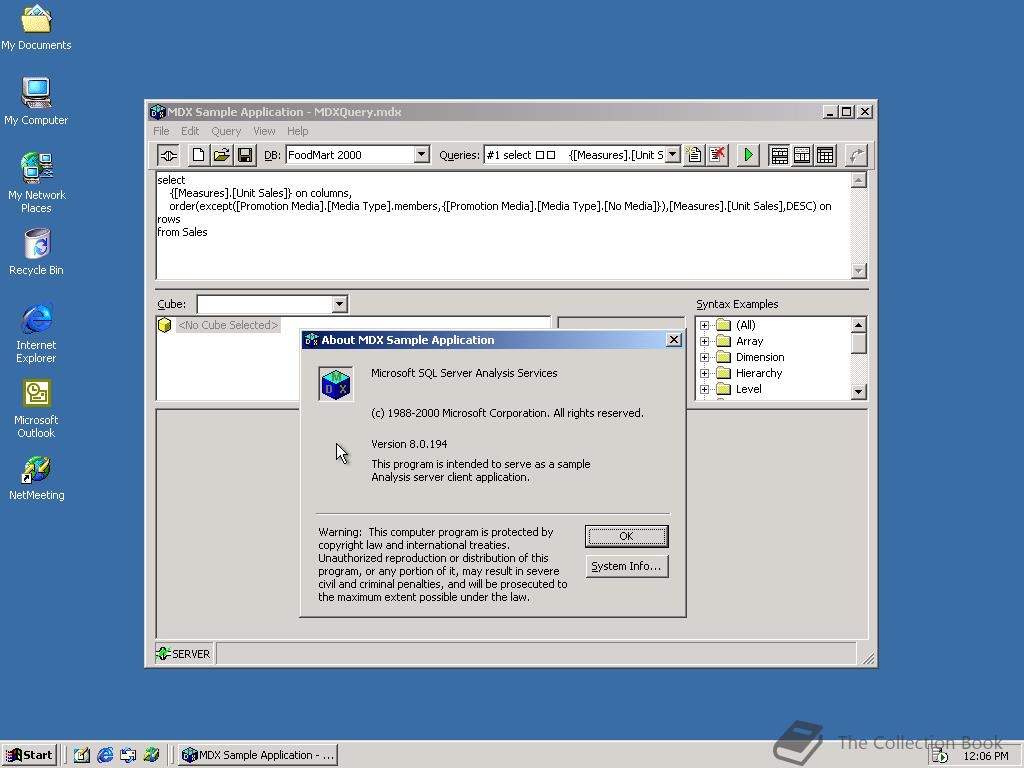
Task: Save query file floppy disk icon
Action: [x=245, y=155]
